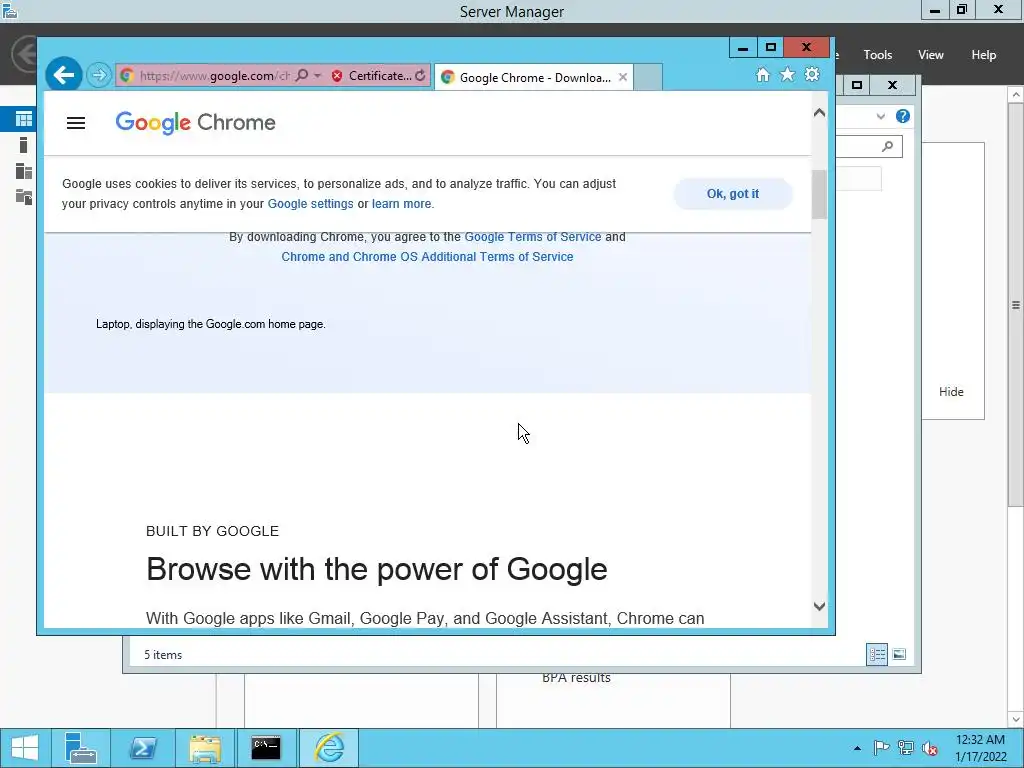
Task: Click the network tray icon
Action: pyautogui.click(x=906, y=748)
